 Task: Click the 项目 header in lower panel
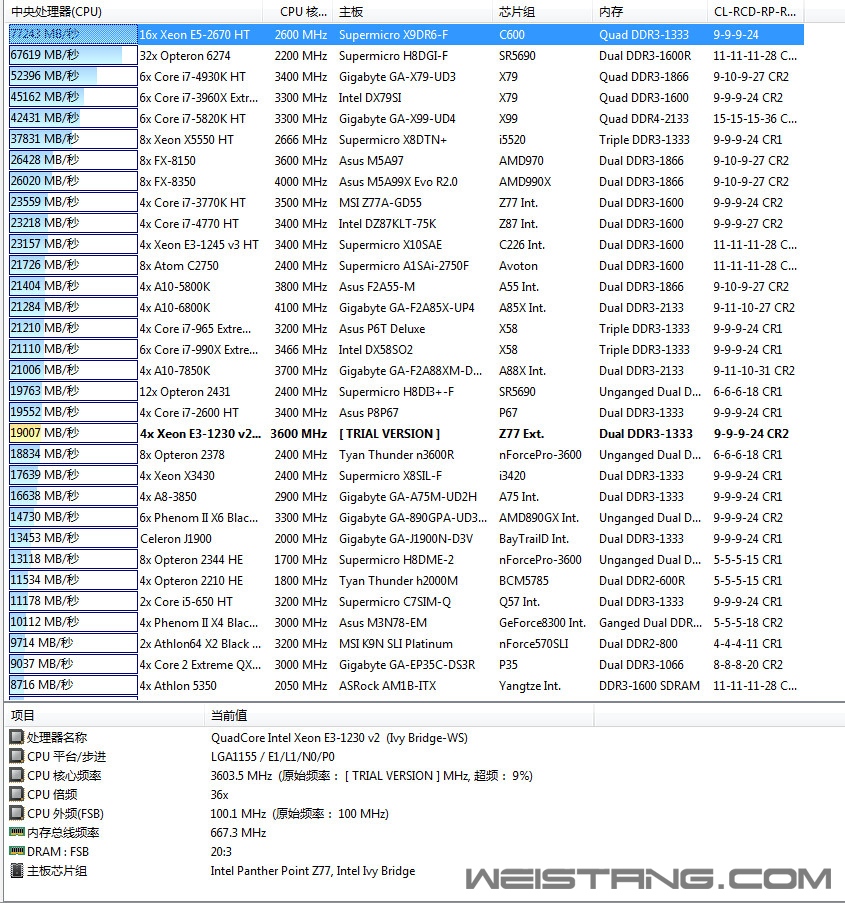pos(23,715)
